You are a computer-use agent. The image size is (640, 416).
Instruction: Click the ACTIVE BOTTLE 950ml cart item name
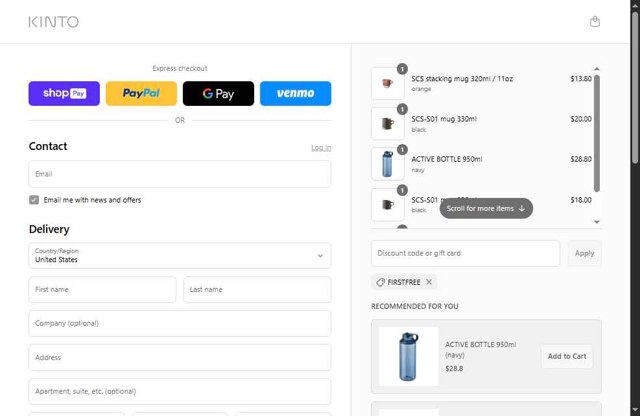(x=447, y=159)
